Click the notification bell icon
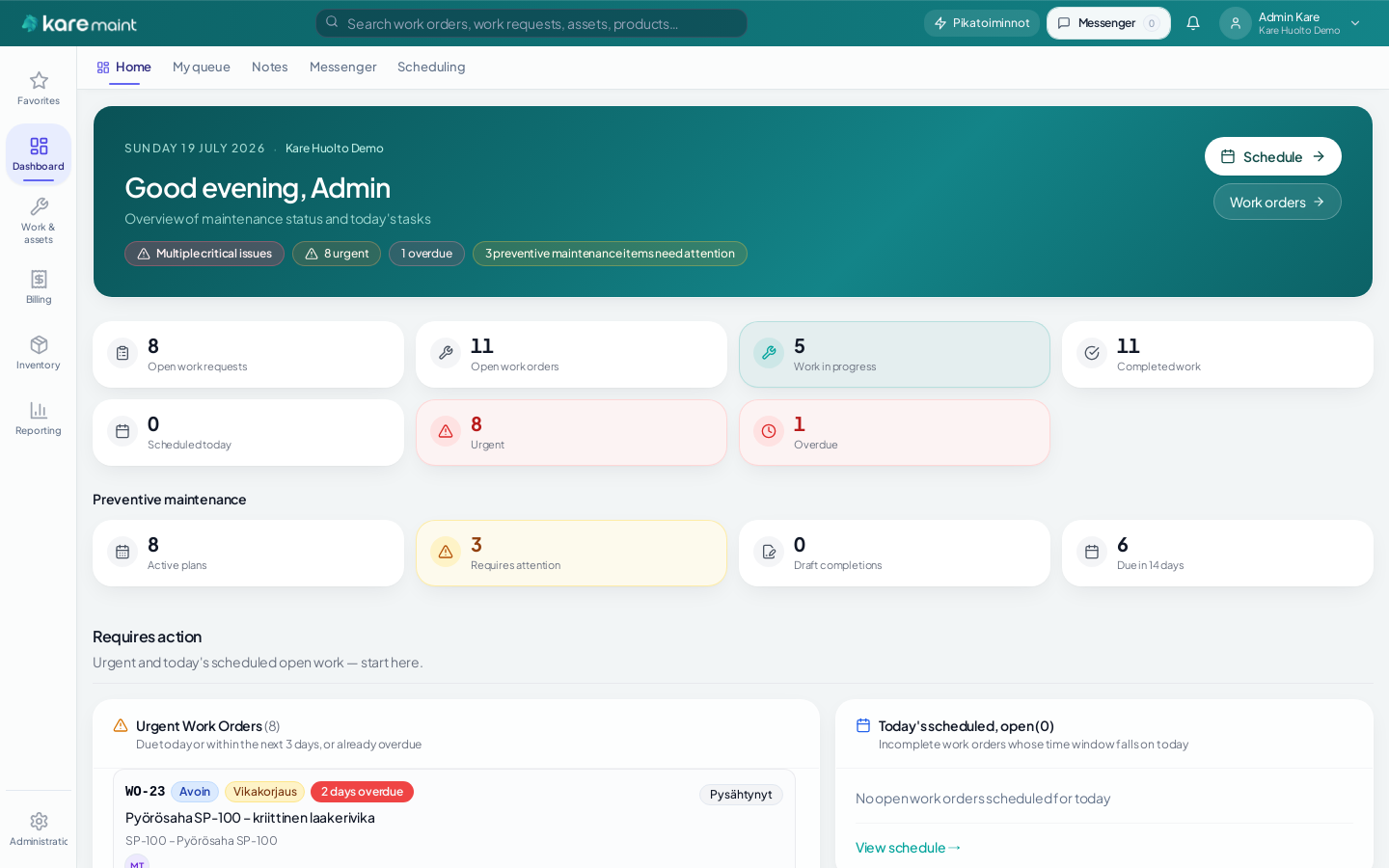Screen dimensions: 1389x868 click(1193, 23)
